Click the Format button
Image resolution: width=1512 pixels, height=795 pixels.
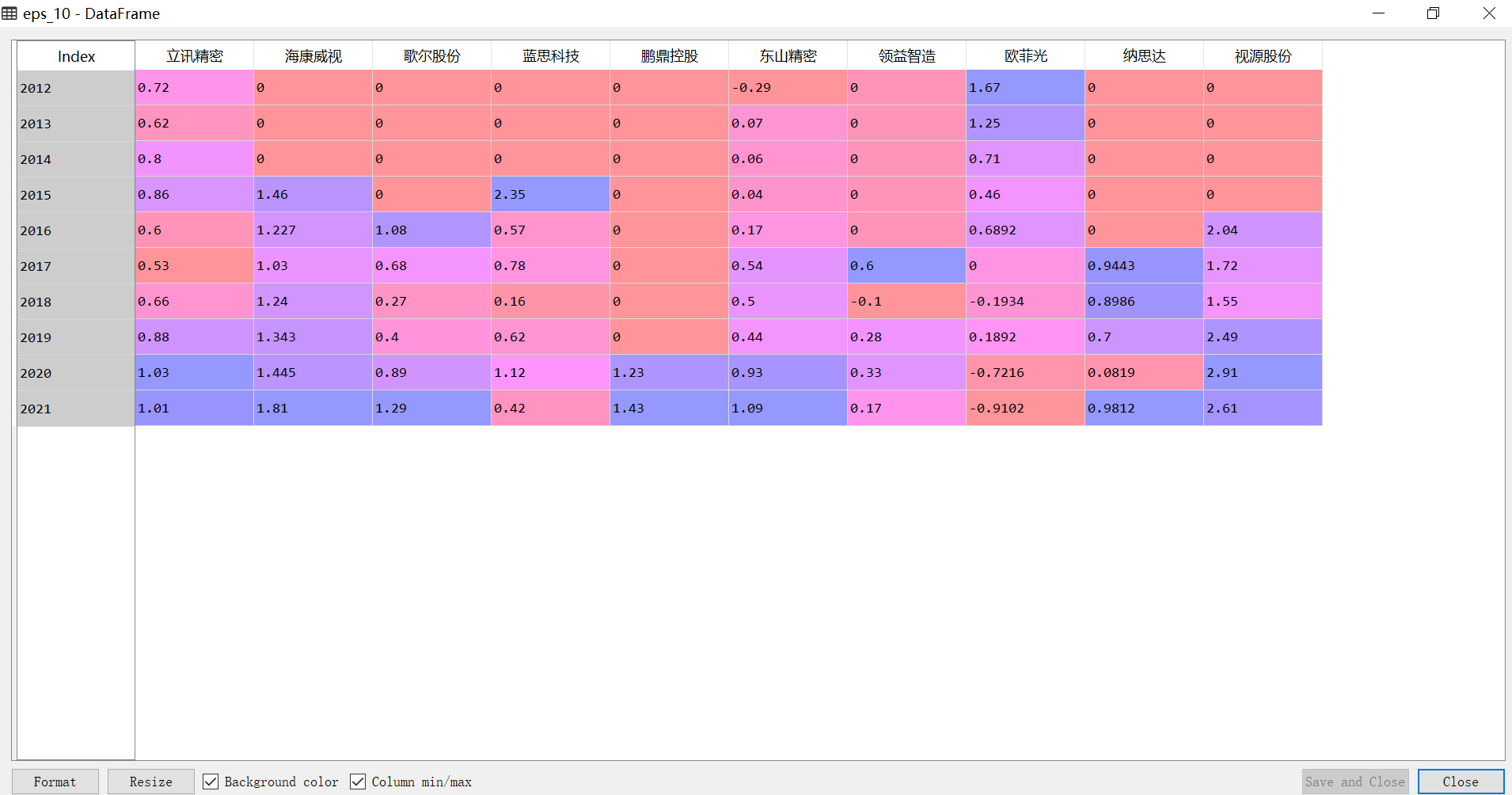coord(55,782)
